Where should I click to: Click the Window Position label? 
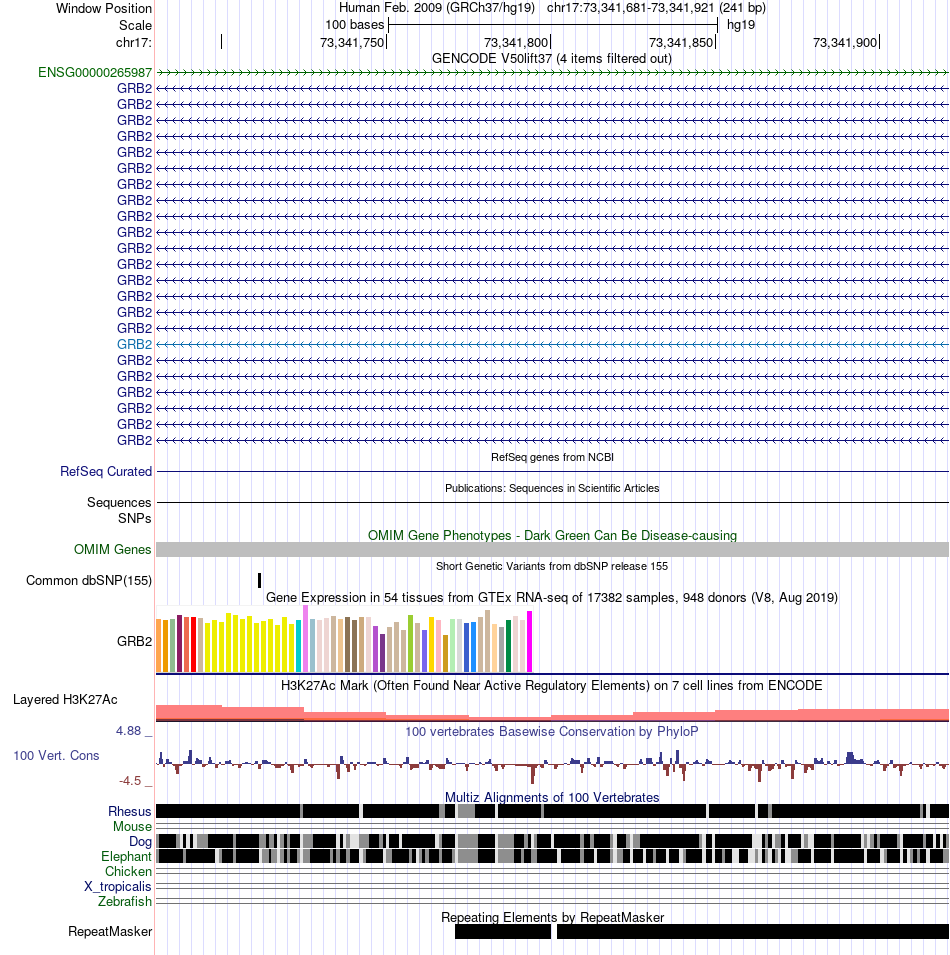104,9
